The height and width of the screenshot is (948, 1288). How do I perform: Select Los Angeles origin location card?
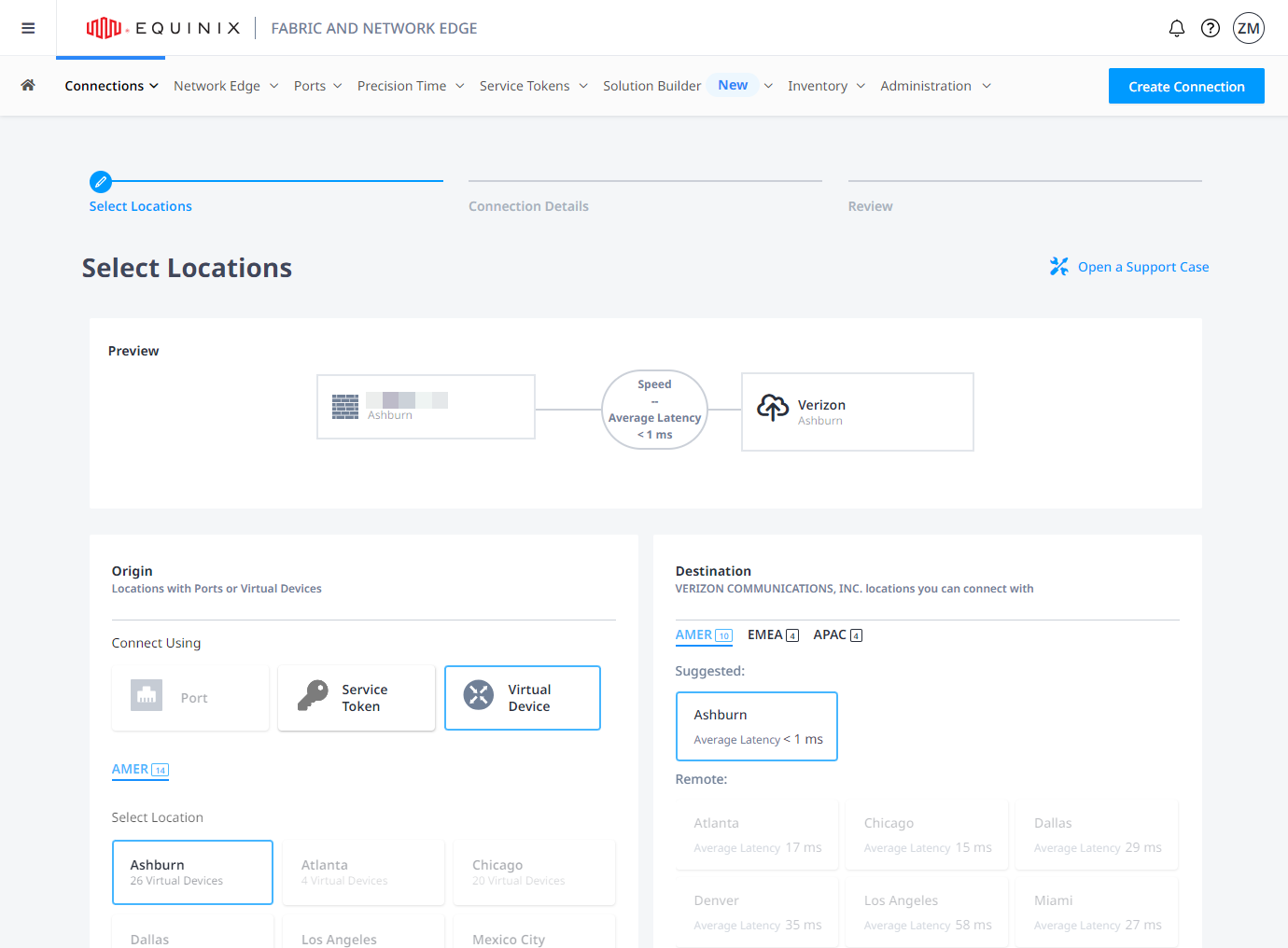tap(363, 933)
